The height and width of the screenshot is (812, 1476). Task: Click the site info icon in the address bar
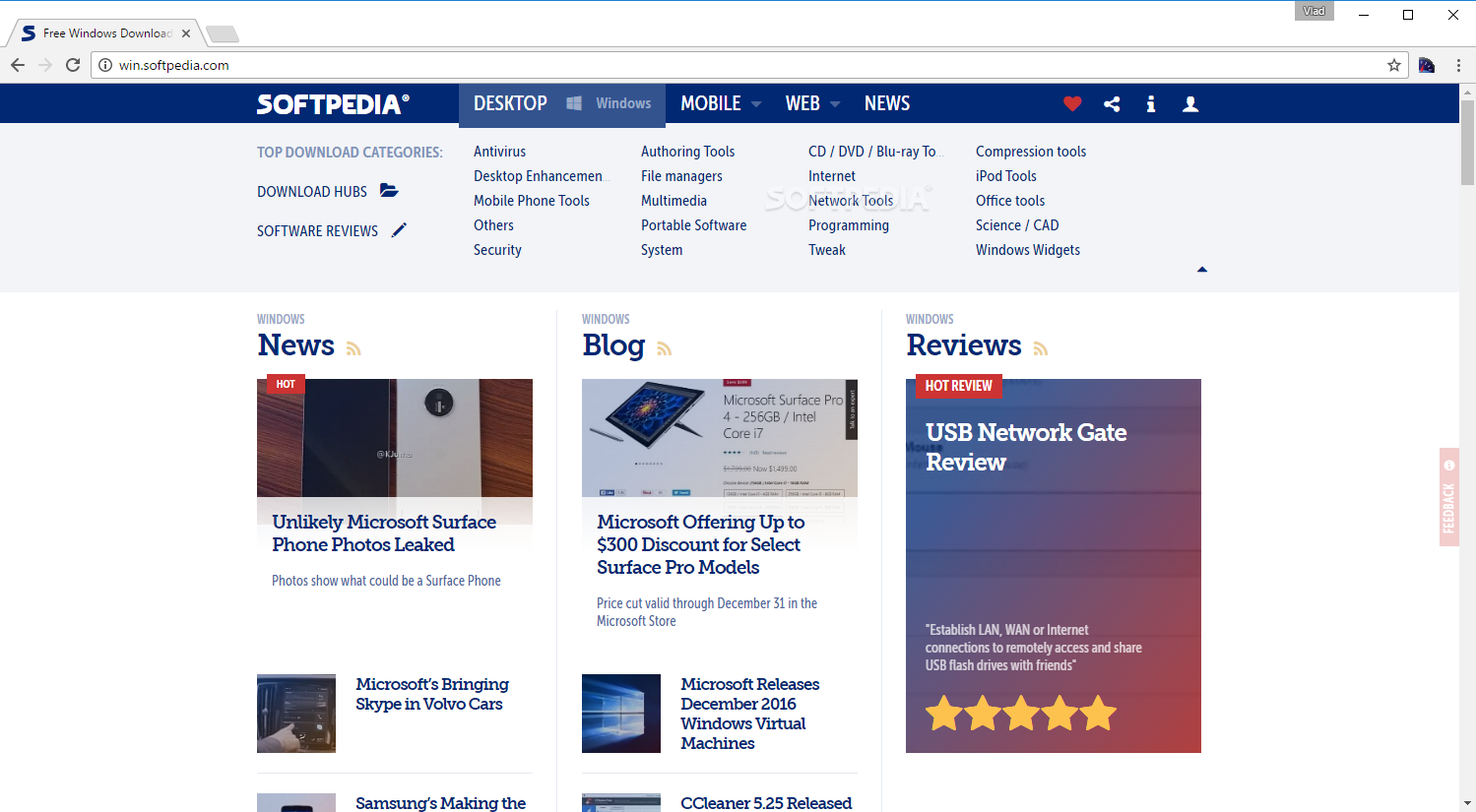[x=105, y=65]
